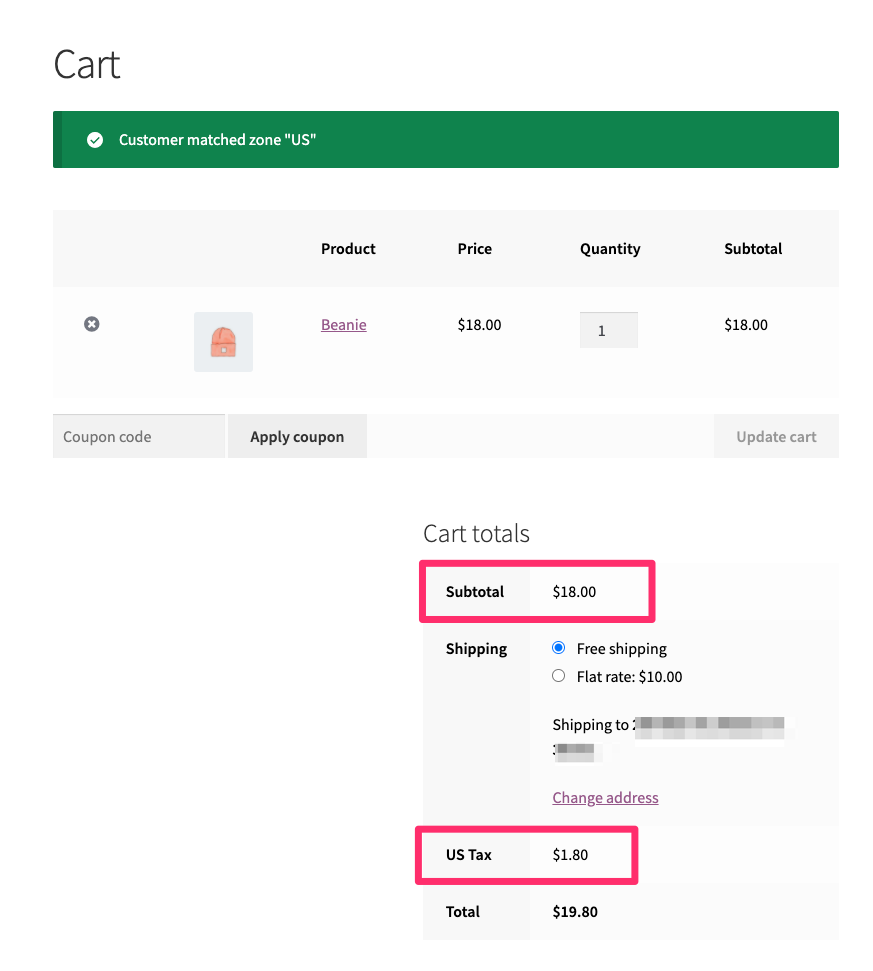Click the Price column header
The image size is (873, 971).
point(474,248)
